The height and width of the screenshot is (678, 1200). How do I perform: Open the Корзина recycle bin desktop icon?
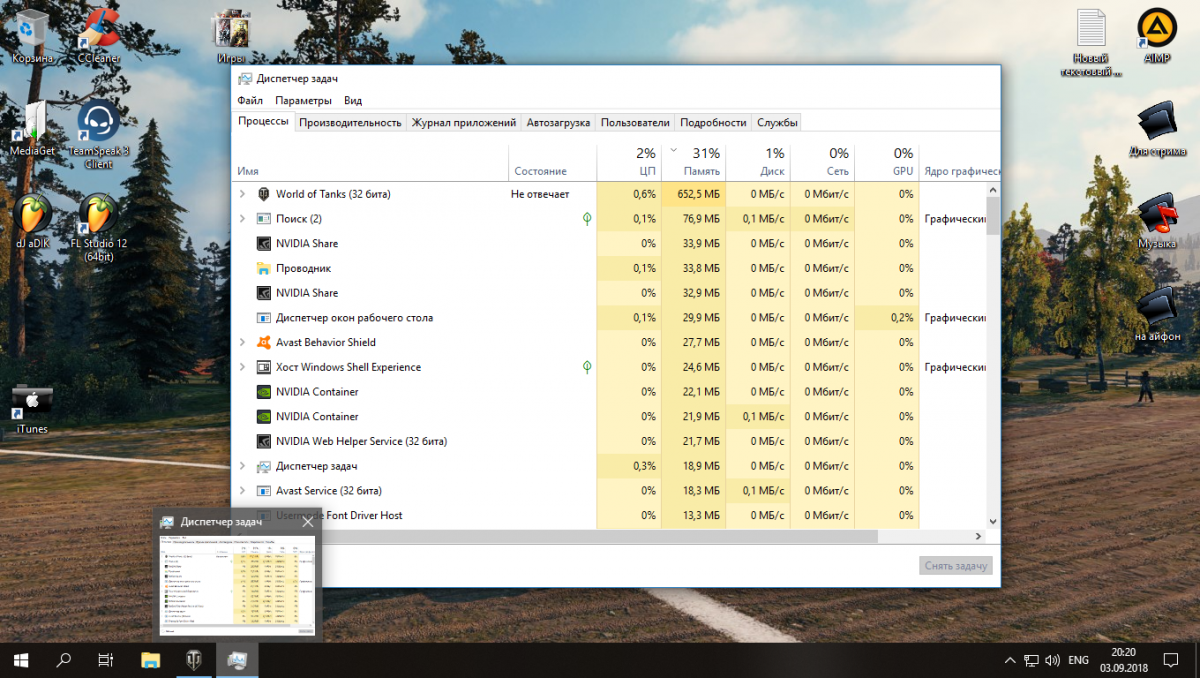point(32,35)
